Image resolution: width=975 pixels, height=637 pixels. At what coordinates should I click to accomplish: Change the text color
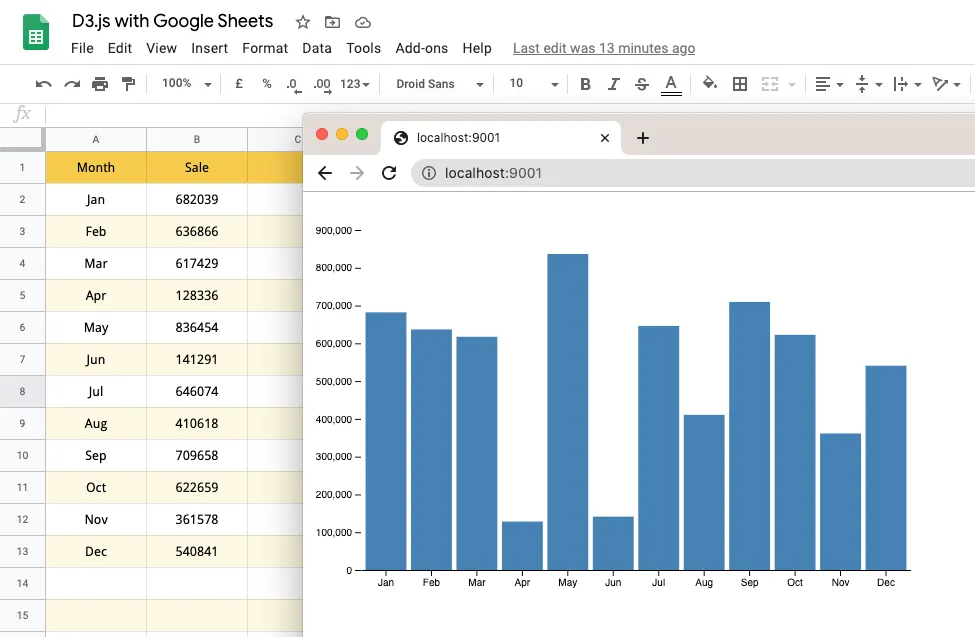(671, 84)
